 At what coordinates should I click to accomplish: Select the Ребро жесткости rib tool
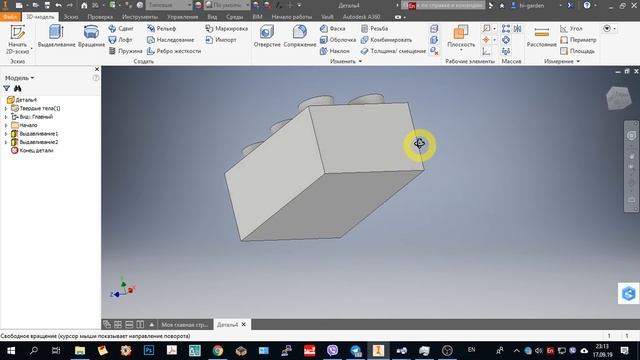pyautogui.click(x=174, y=51)
